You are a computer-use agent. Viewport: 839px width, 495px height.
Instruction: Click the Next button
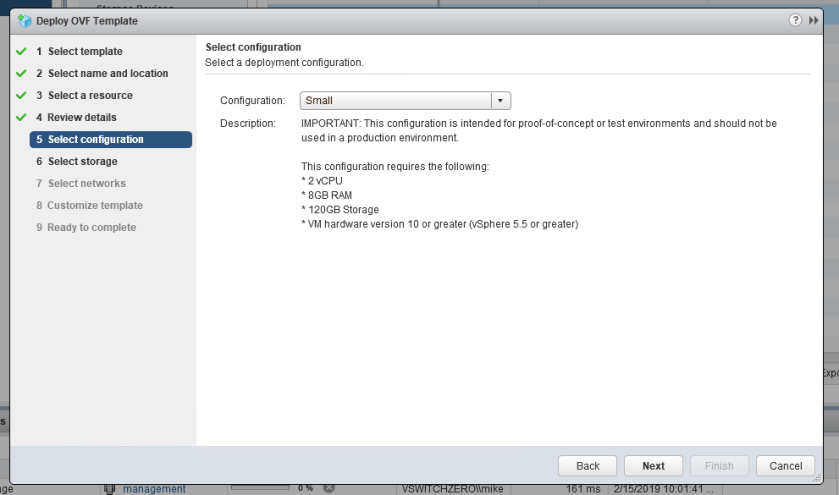[x=653, y=466]
